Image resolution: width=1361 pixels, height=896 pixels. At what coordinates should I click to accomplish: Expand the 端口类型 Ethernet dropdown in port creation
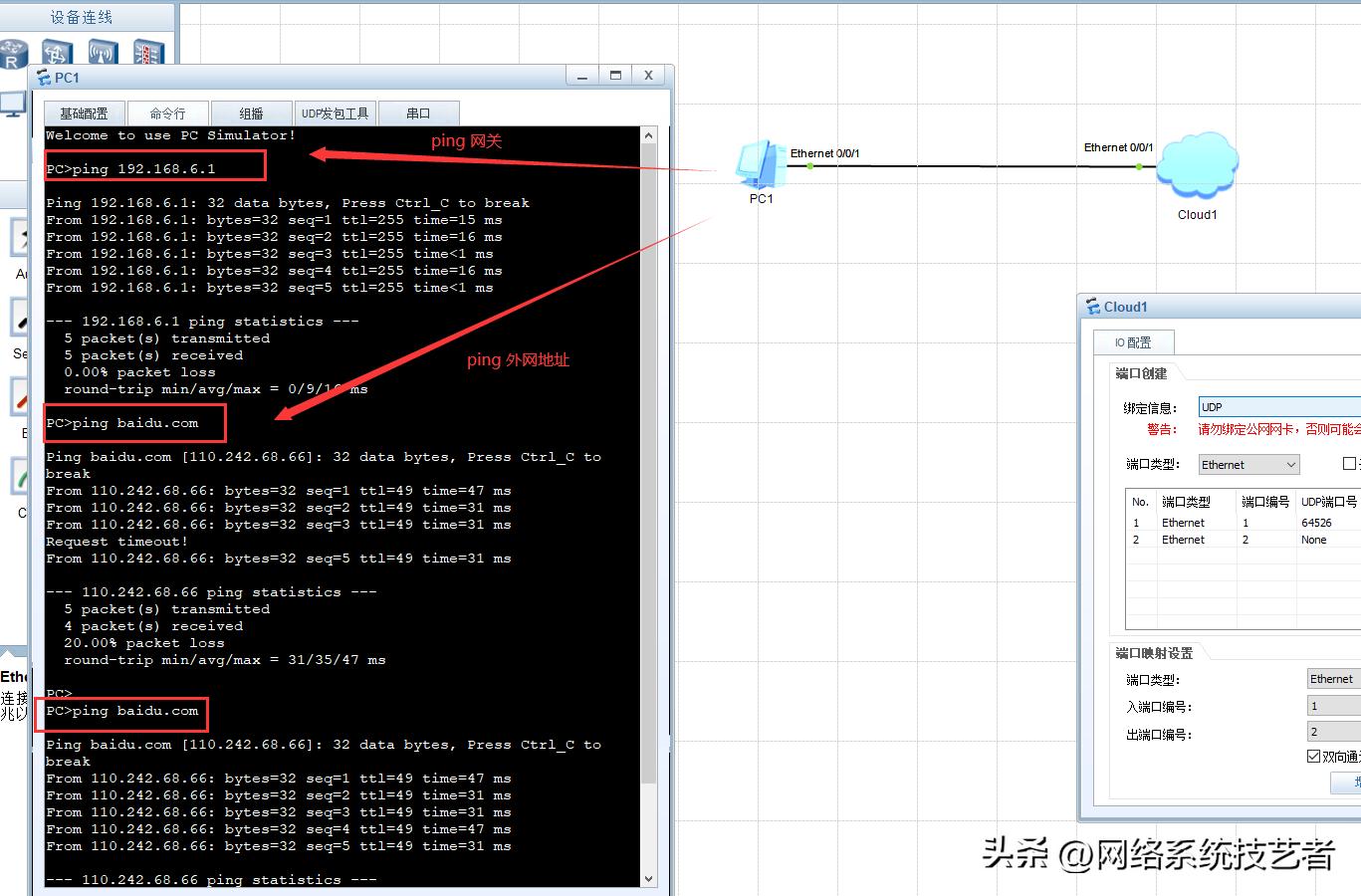click(x=1248, y=465)
